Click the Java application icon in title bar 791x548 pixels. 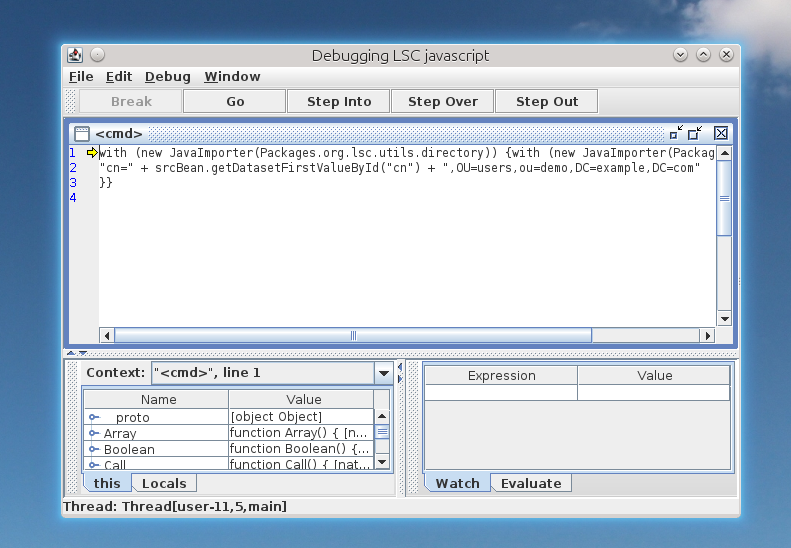pos(75,55)
